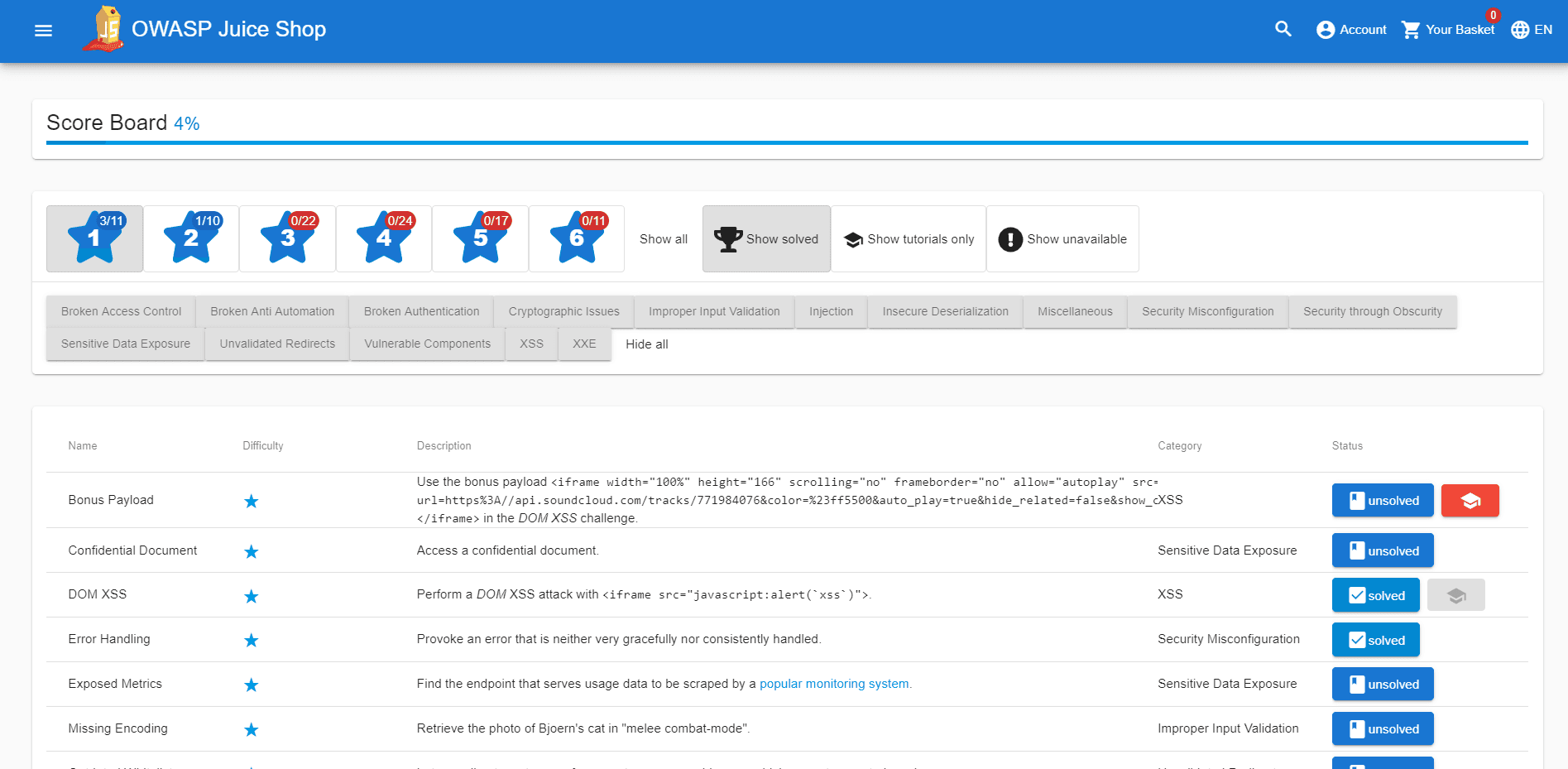1568x769 pixels.
Task: Select Injection category filter
Action: point(831,312)
